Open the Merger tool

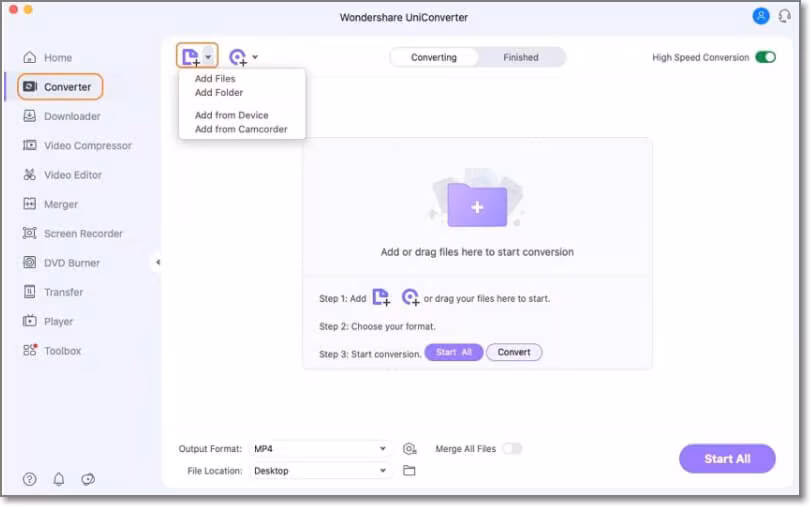click(50, 204)
